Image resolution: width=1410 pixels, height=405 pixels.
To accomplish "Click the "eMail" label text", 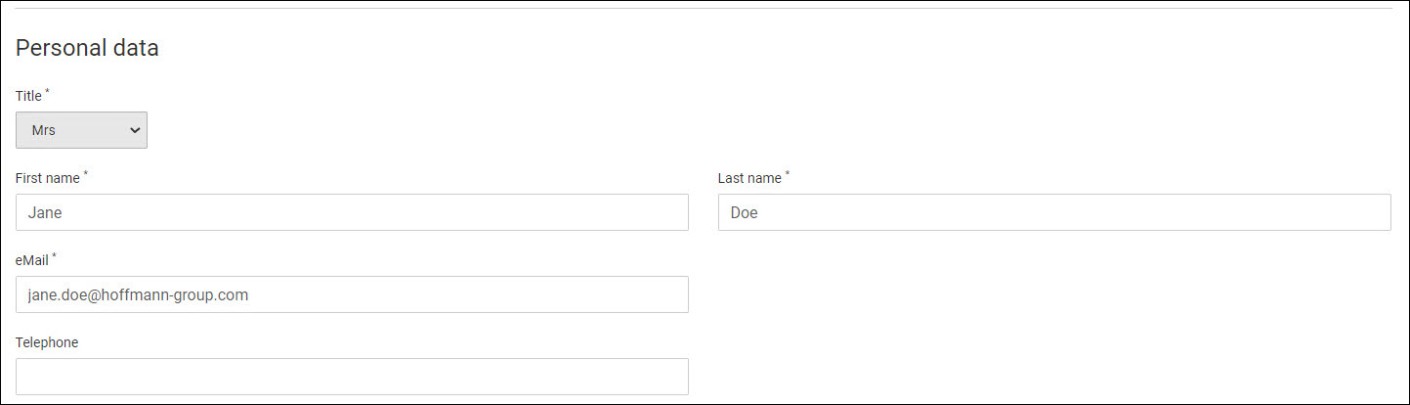I will point(32,261).
